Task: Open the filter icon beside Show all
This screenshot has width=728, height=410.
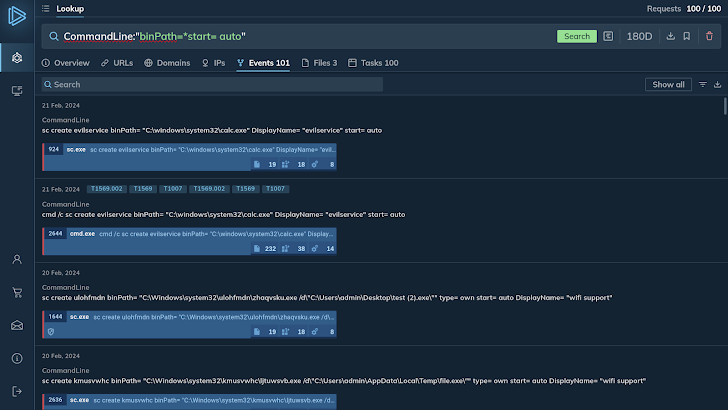Action: [x=703, y=85]
